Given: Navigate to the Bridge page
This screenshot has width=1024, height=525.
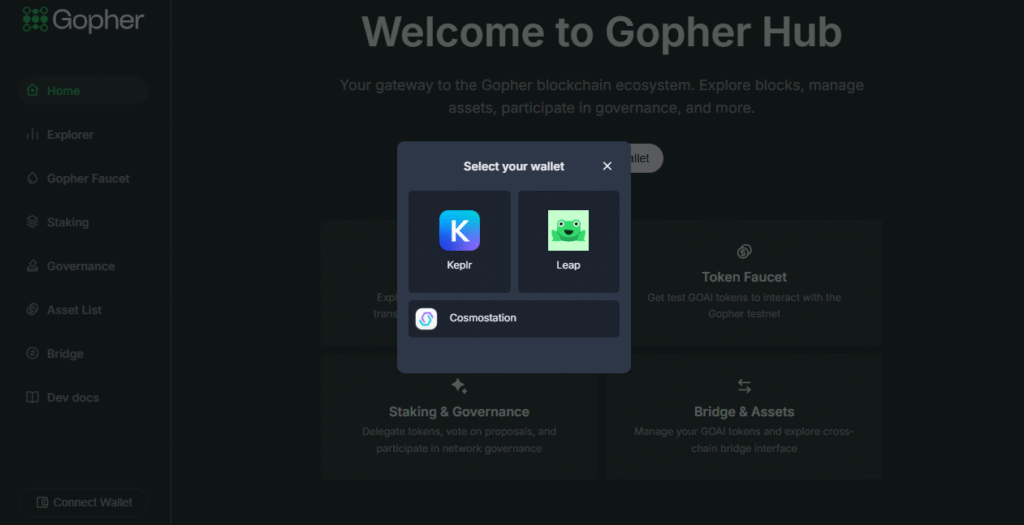Looking at the screenshot, I should coord(65,354).
